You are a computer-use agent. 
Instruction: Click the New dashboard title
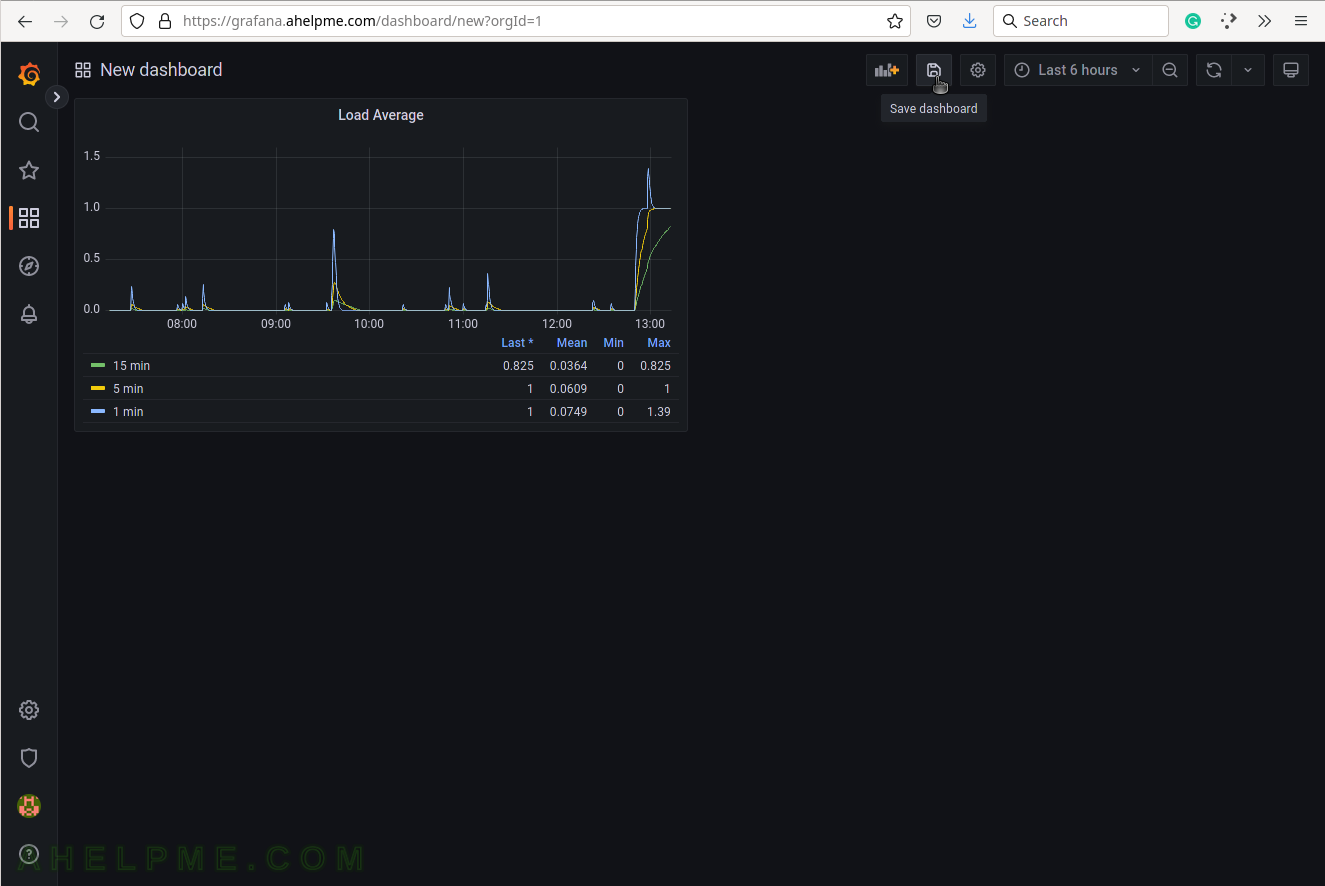[161, 70]
